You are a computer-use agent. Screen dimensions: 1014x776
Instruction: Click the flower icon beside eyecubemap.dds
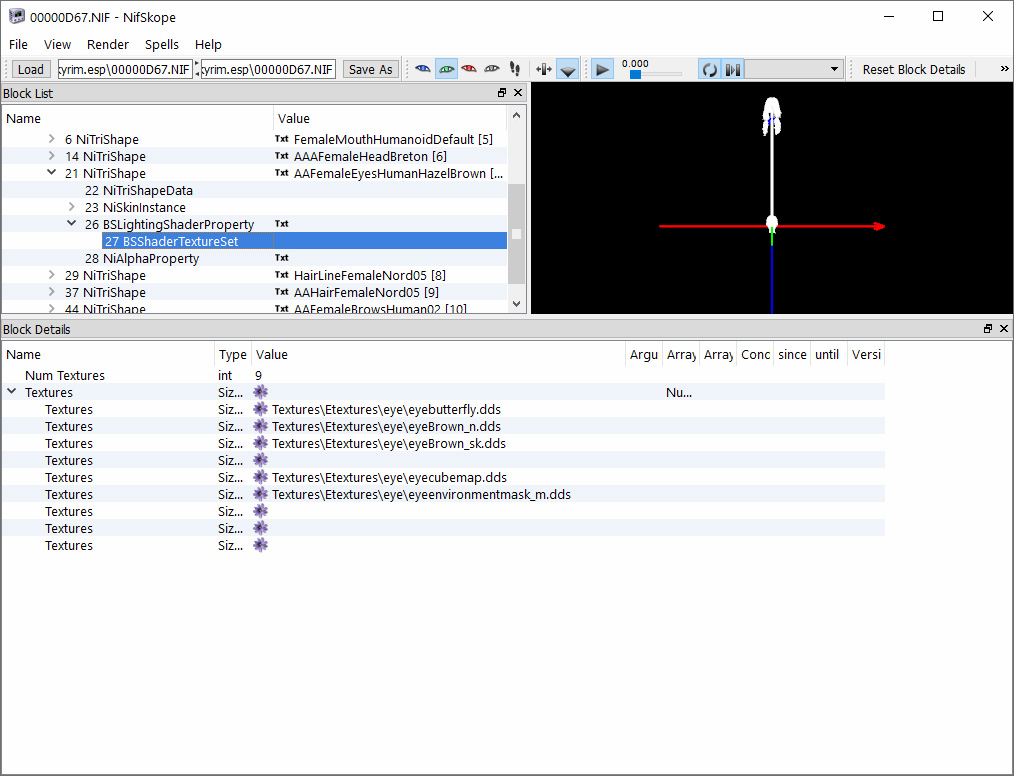tap(260, 477)
